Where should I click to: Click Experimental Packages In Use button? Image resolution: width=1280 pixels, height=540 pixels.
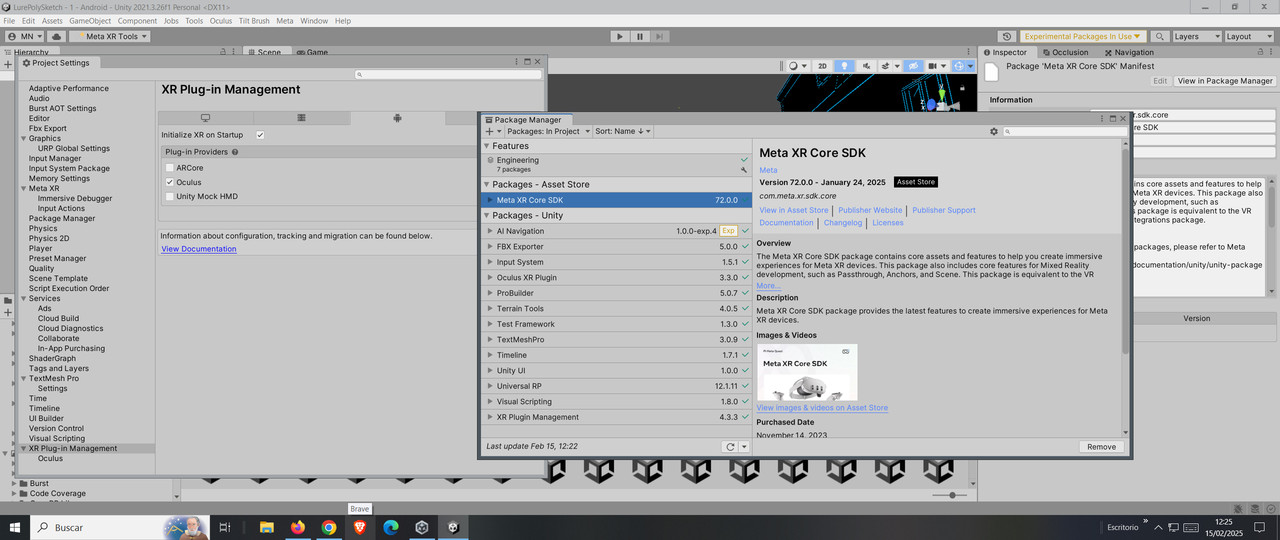click(1085, 36)
